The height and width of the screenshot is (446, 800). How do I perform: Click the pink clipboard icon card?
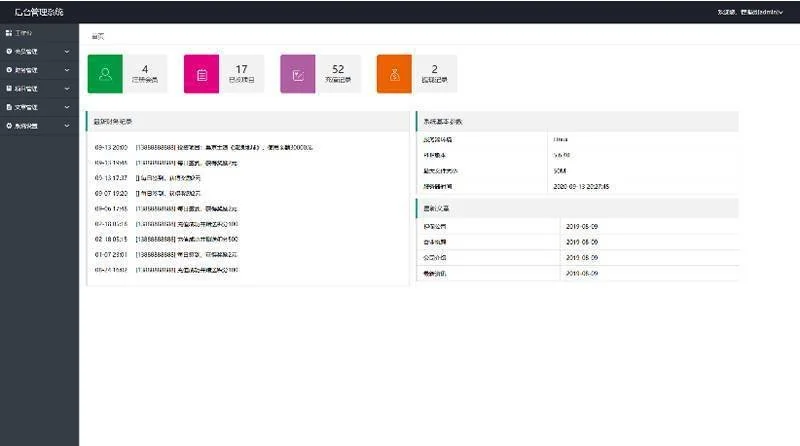(202, 74)
